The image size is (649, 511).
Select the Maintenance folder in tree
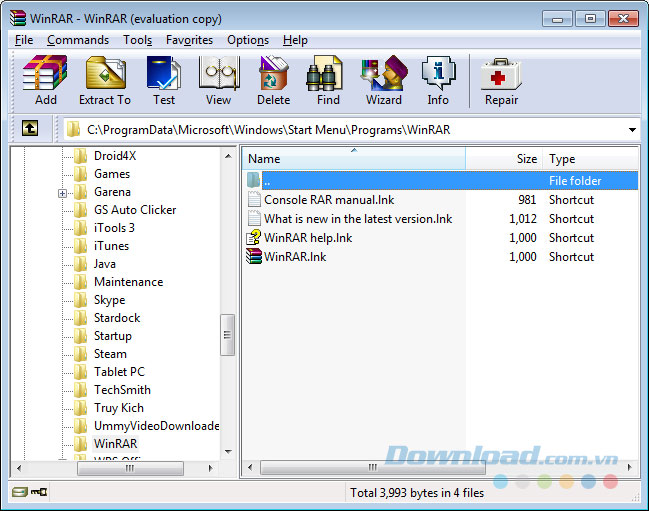[128, 282]
